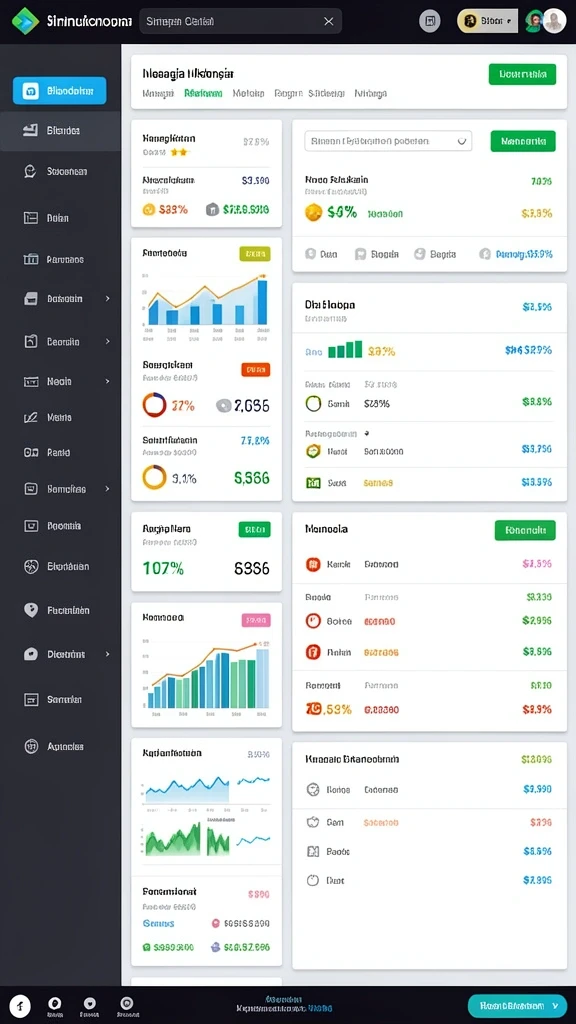The image size is (576, 1024).
Task: Switch to the green active tab under heading
Action: pos(203,93)
